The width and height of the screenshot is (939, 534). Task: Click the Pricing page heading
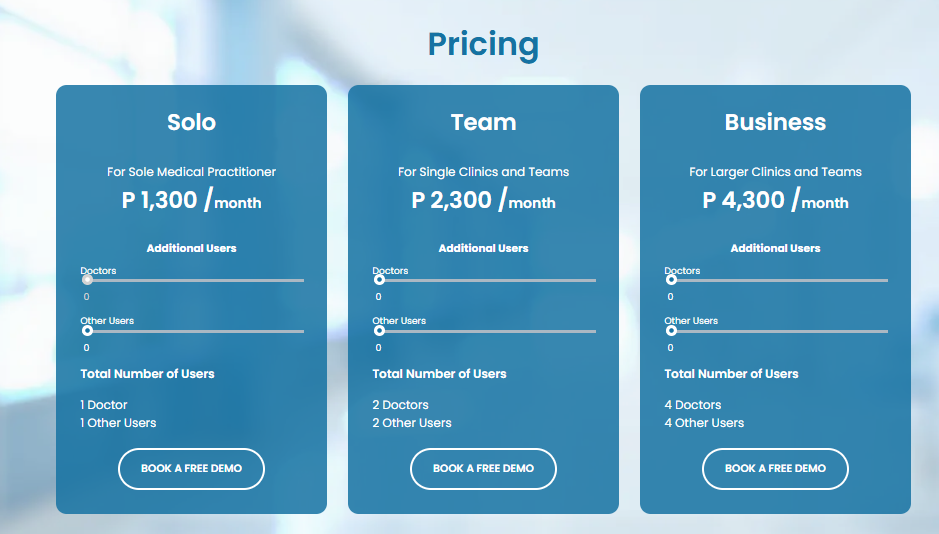point(483,44)
